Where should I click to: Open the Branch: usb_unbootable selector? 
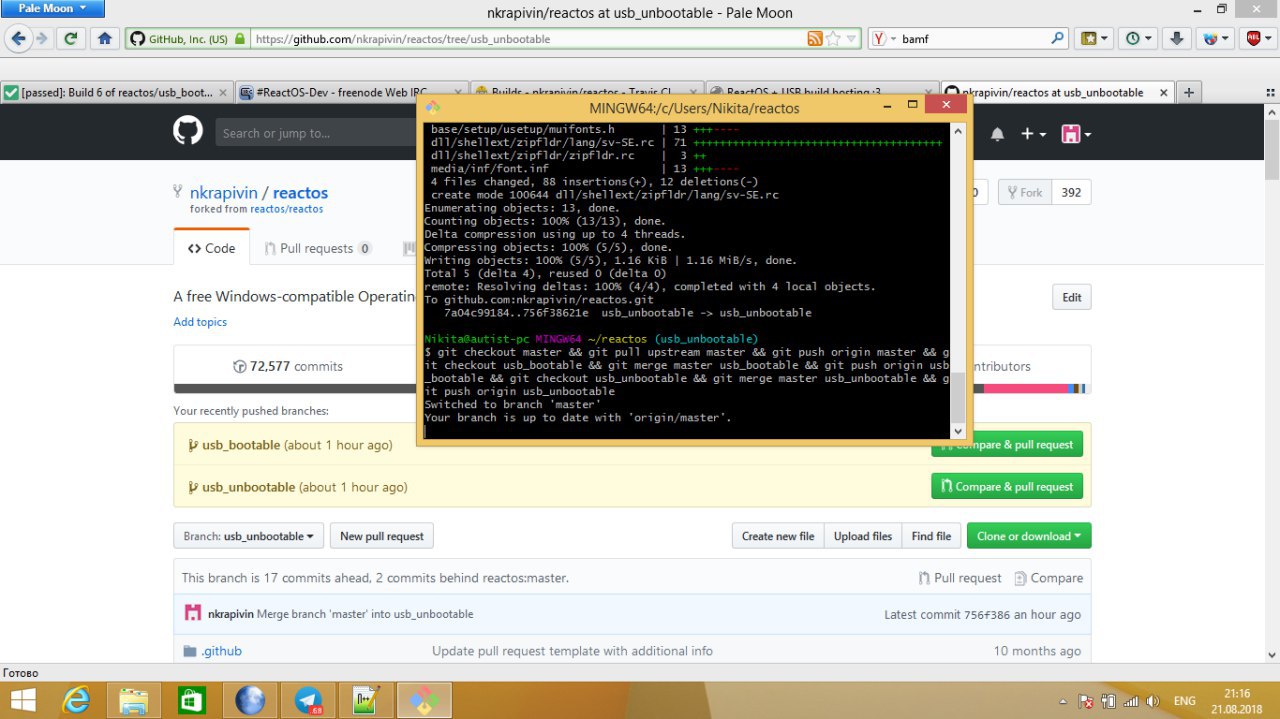[x=248, y=536]
